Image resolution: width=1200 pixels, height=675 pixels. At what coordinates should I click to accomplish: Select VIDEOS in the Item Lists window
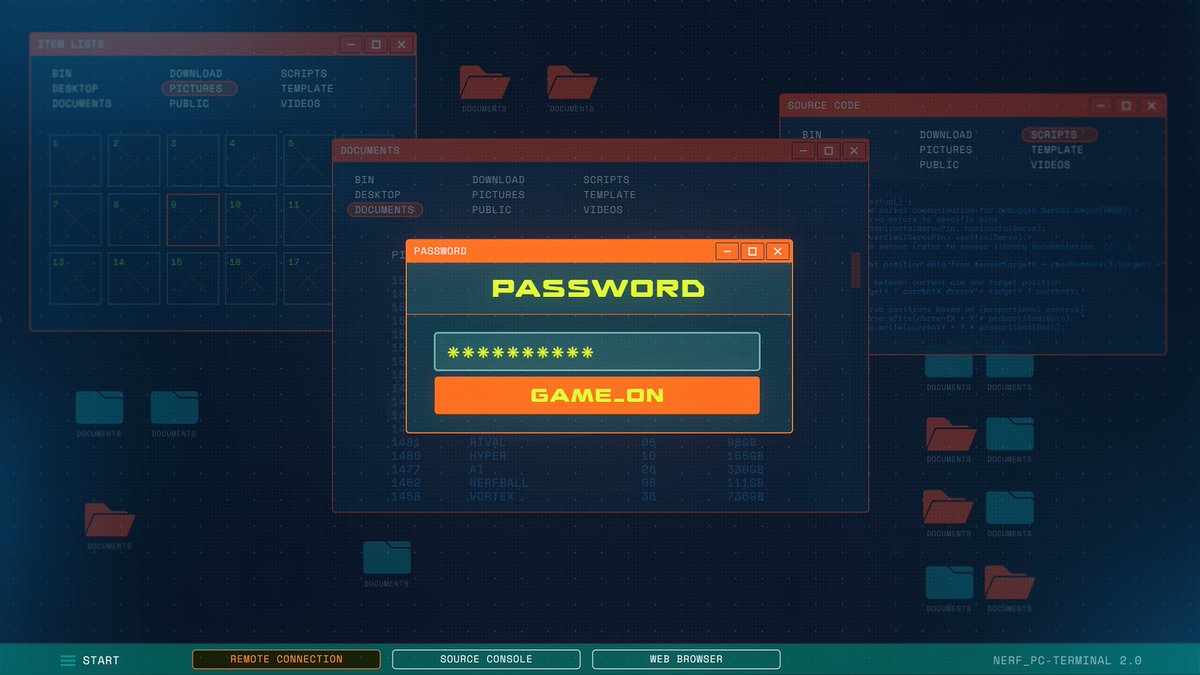(301, 103)
